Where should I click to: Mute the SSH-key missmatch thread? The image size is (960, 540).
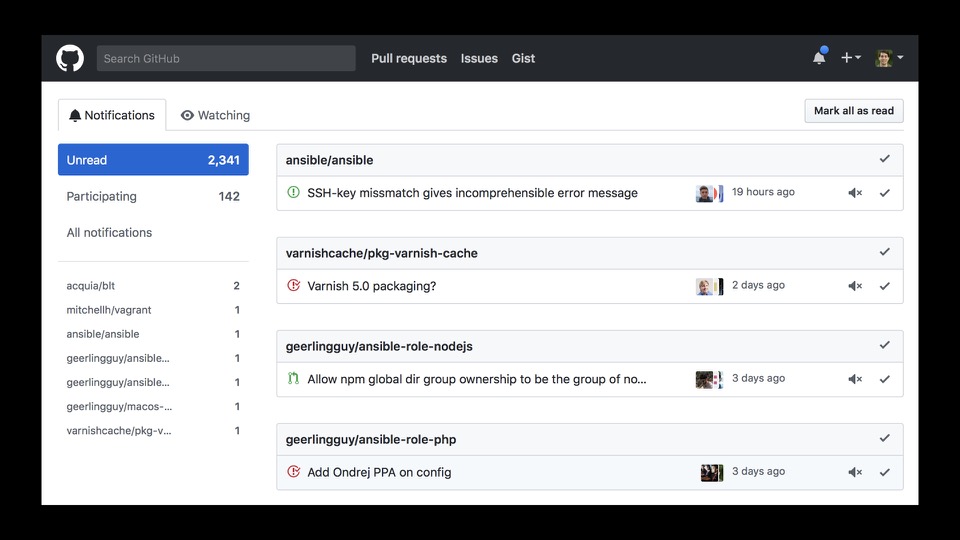(x=855, y=193)
